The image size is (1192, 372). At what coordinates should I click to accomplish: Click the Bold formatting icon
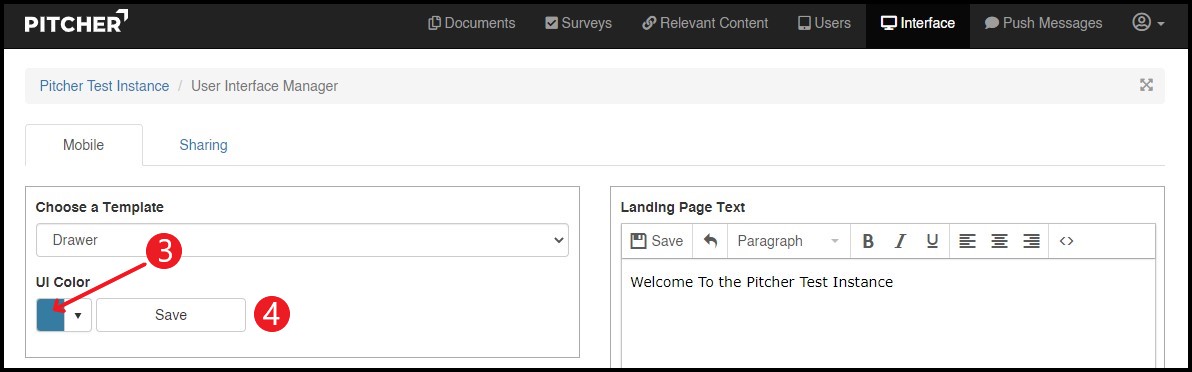(x=867, y=241)
